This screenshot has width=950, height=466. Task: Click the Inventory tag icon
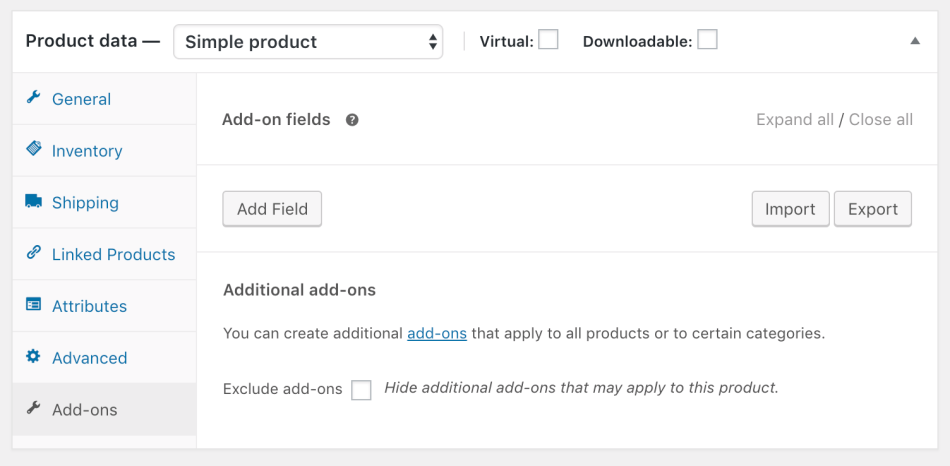[x=33, y=149]
